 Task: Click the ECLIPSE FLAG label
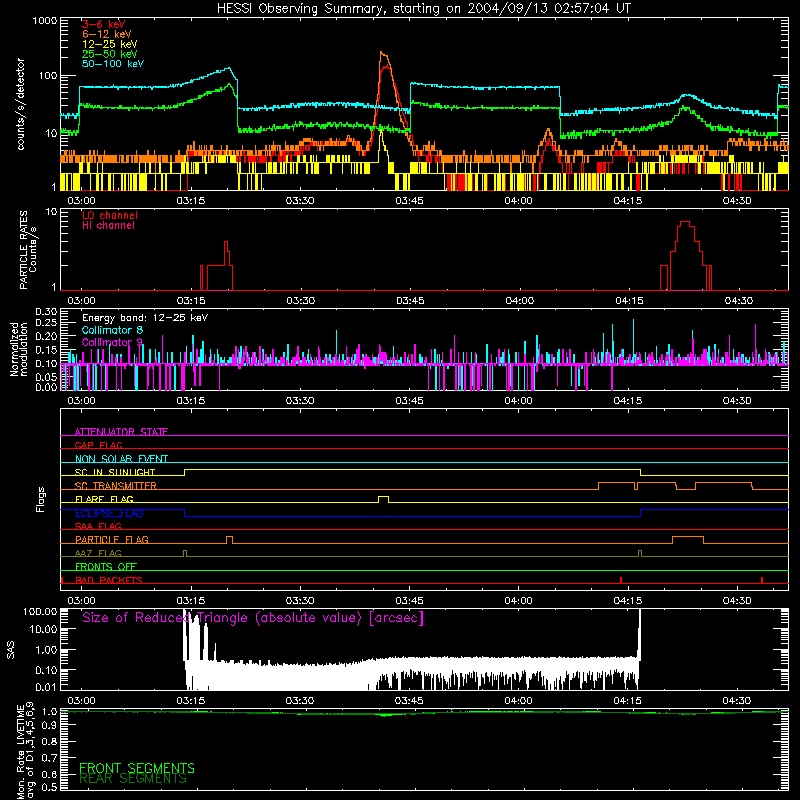click(x=109, y=513)
